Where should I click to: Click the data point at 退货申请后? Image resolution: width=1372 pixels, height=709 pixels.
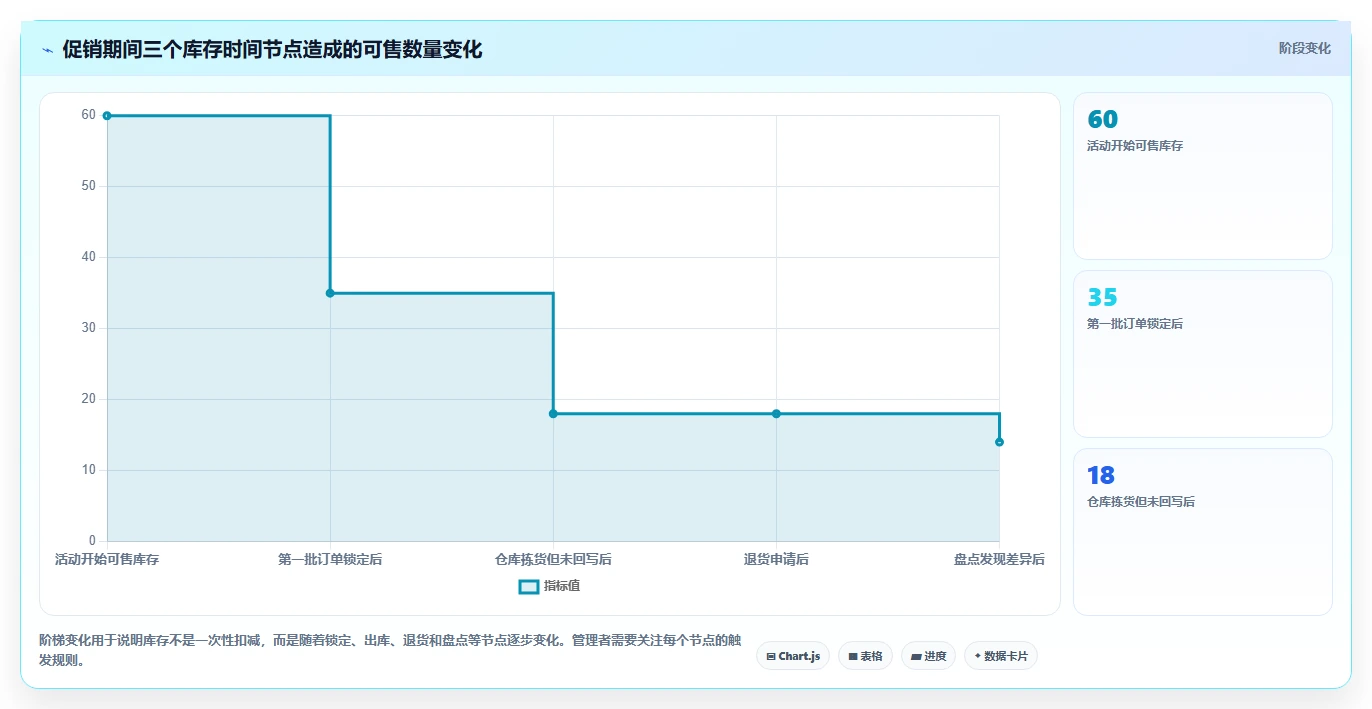pyautogui.click(x=776, y=414)
